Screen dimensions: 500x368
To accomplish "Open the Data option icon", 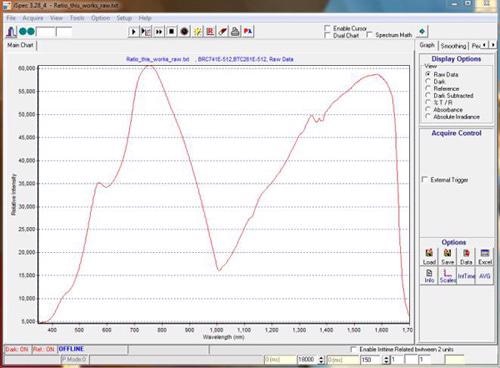I will (466, 257).
